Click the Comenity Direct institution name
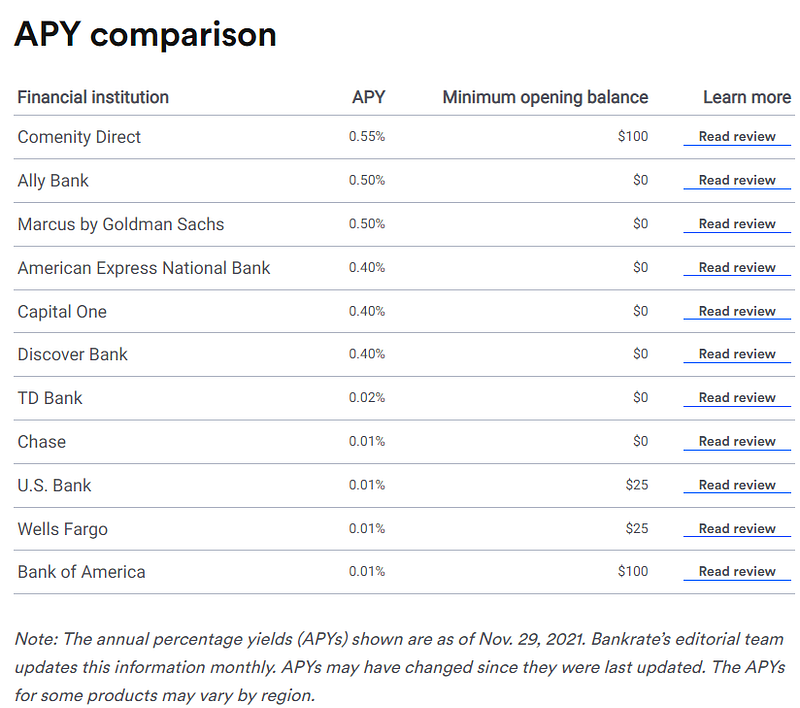The image size is (800, 708). (x=79, y=137)
